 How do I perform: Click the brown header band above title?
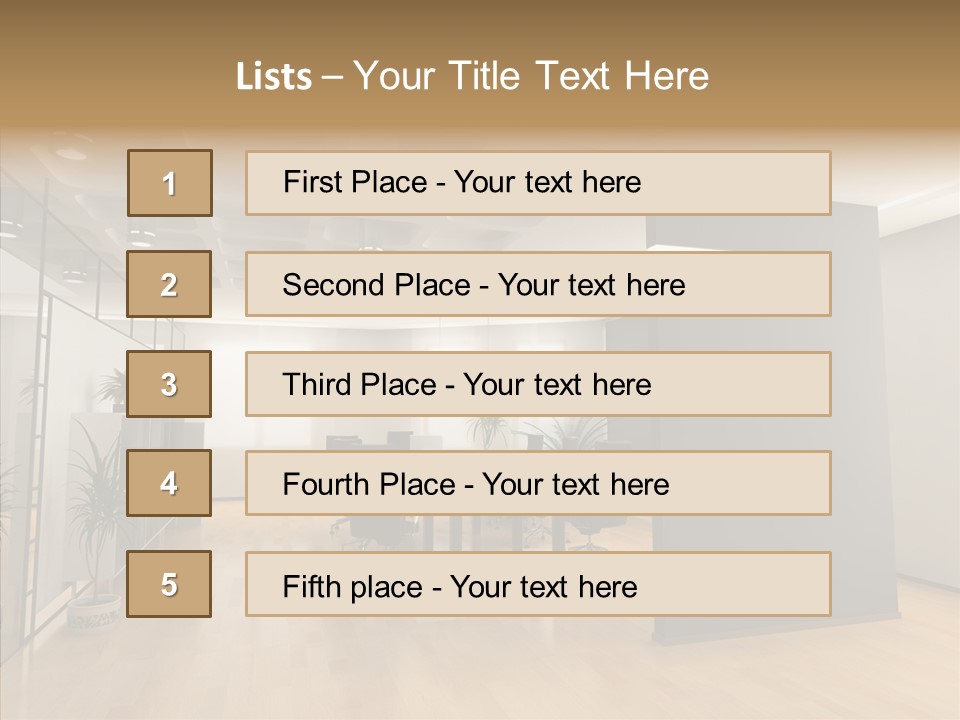480,25
